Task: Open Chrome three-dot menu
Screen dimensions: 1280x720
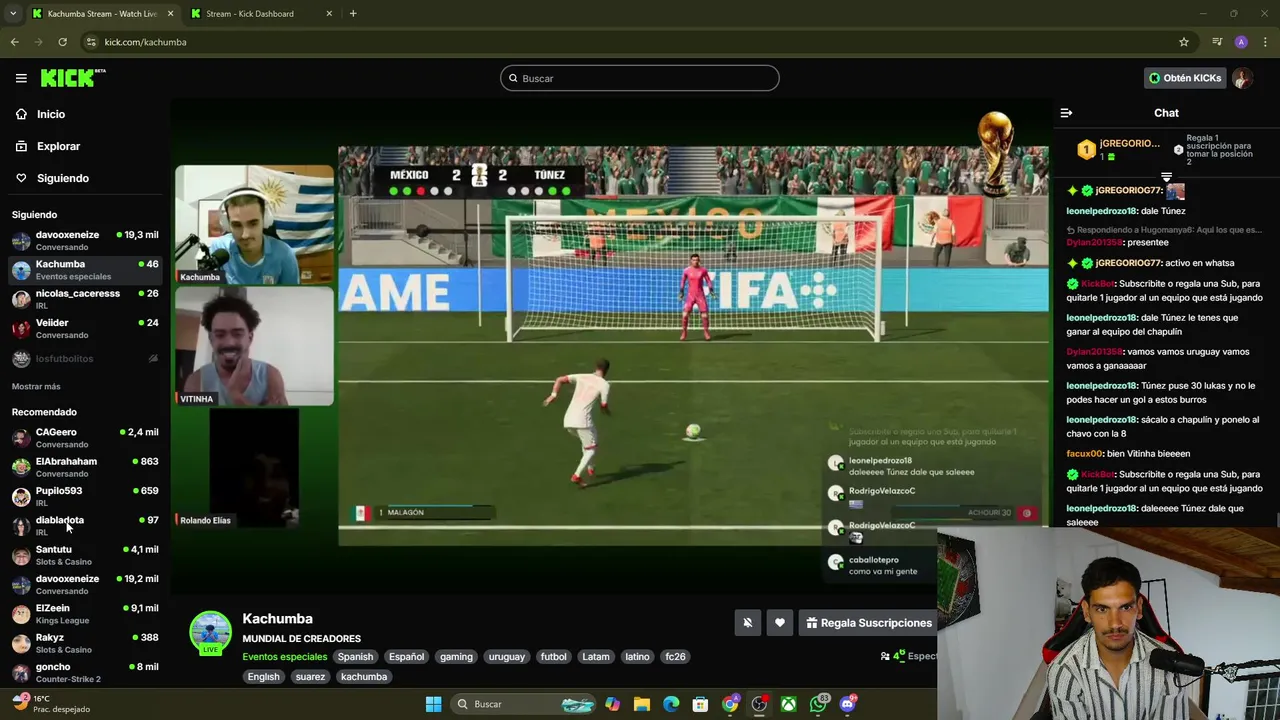Action: pos(1265,42)
